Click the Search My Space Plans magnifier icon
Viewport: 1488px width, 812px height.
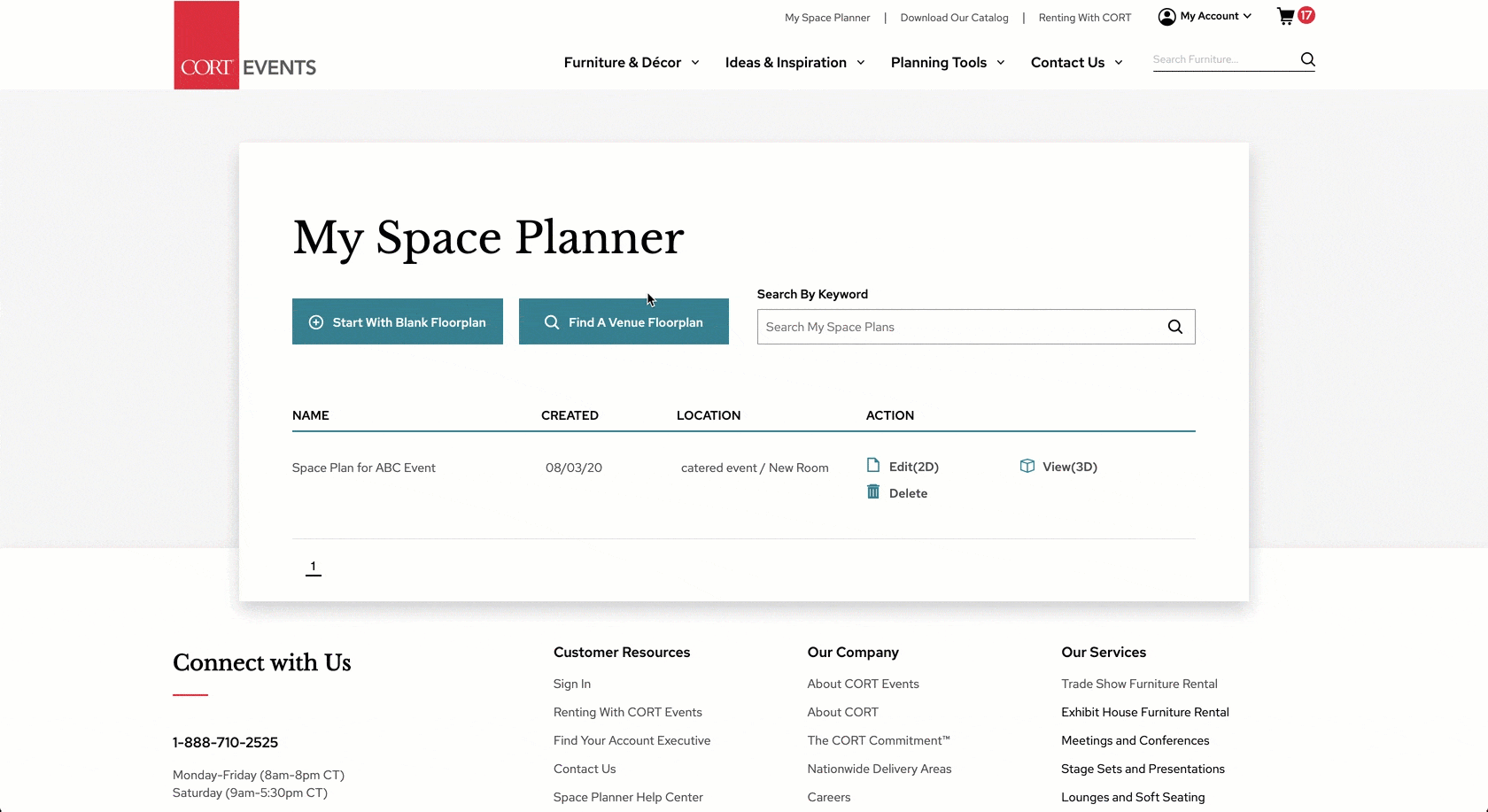tap(1174, 327)
